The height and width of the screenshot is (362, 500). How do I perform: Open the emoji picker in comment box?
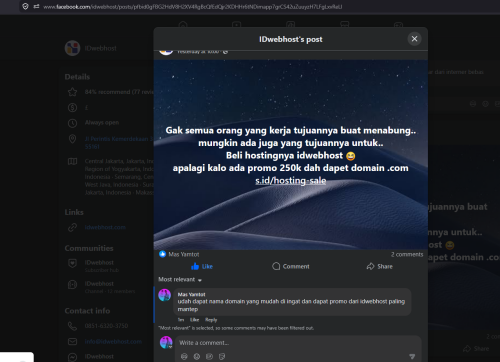coord(197,357)
